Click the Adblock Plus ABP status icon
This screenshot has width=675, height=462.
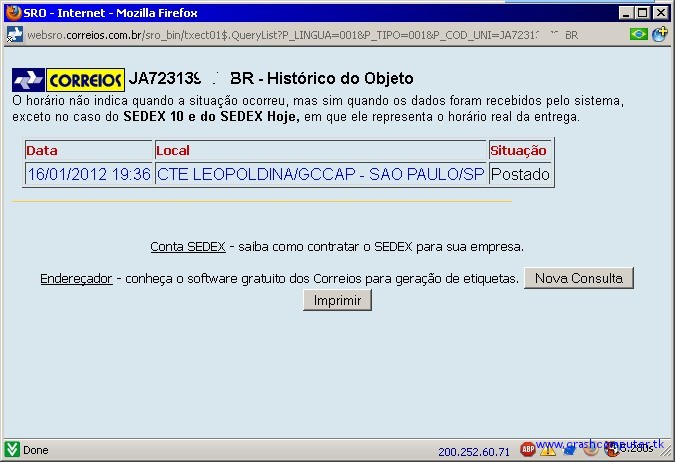point(527,450)
